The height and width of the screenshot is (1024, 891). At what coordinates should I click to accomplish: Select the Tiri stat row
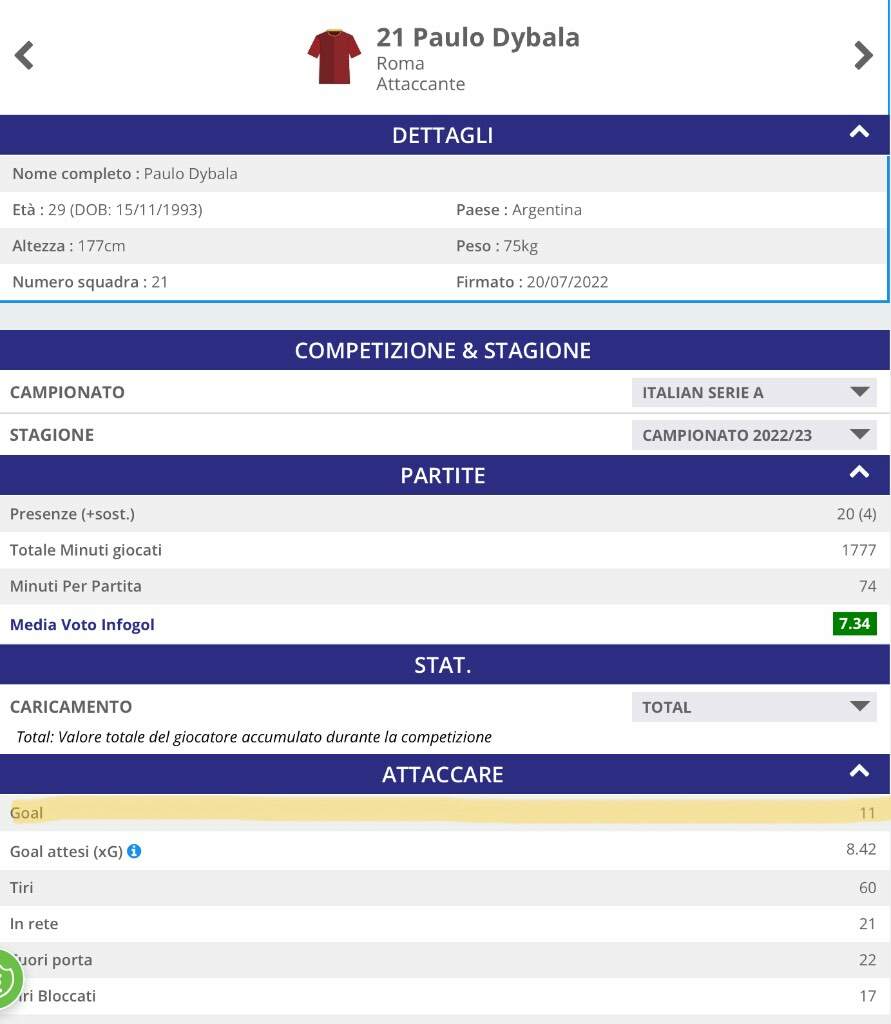445,888
